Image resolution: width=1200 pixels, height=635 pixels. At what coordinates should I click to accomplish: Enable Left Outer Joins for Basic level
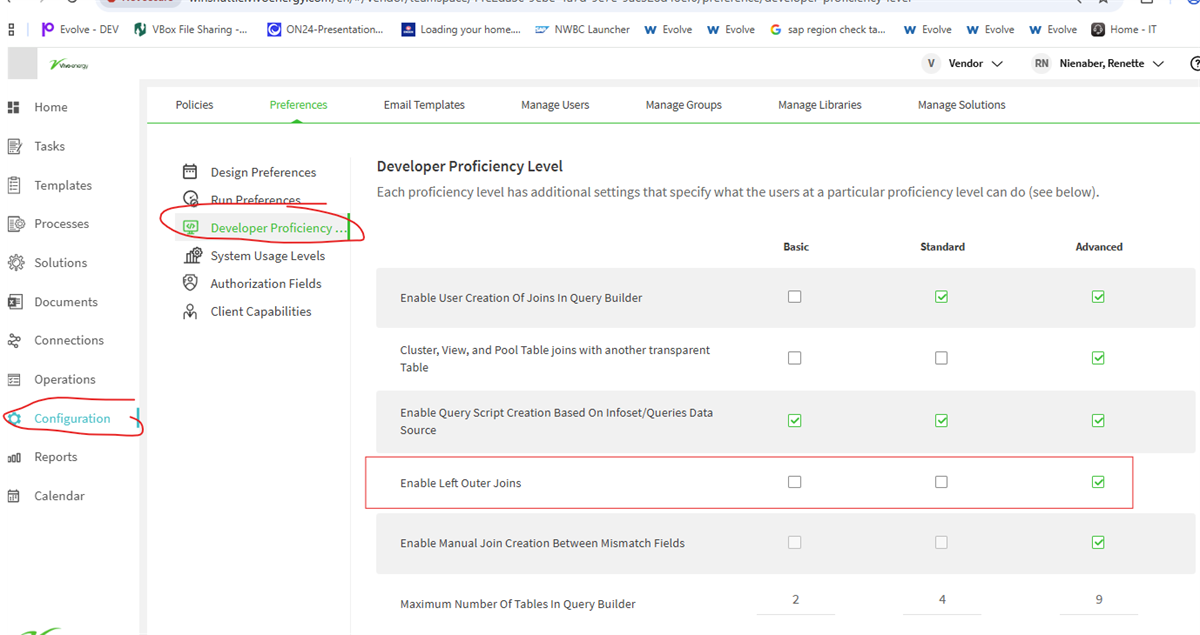coord(794,482)
